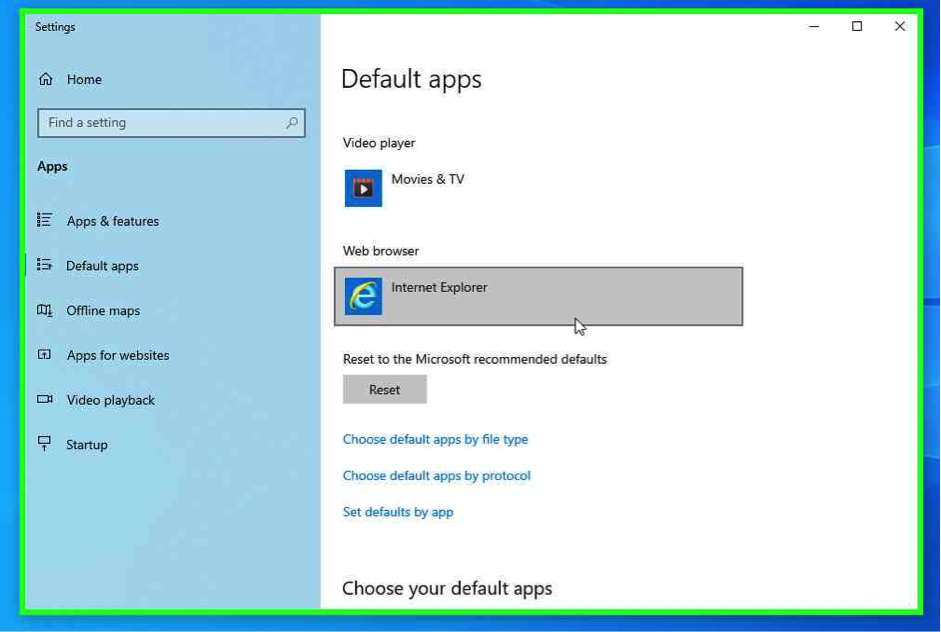Click the Startup icon in sidebar
Screen dimensions: 941x632
(x=45, y=444)
